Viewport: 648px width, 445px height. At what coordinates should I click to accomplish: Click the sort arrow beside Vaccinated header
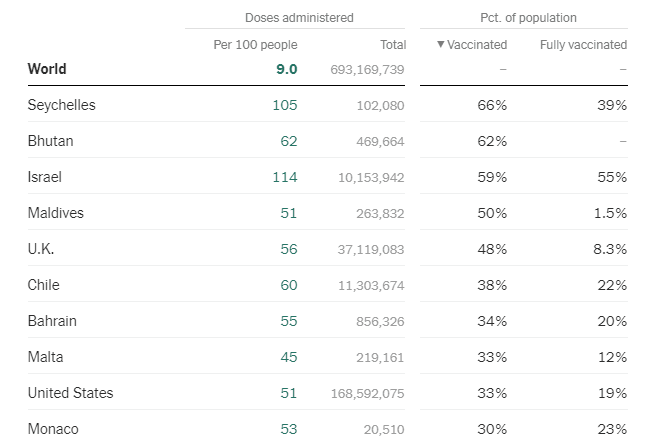(440, 45)
